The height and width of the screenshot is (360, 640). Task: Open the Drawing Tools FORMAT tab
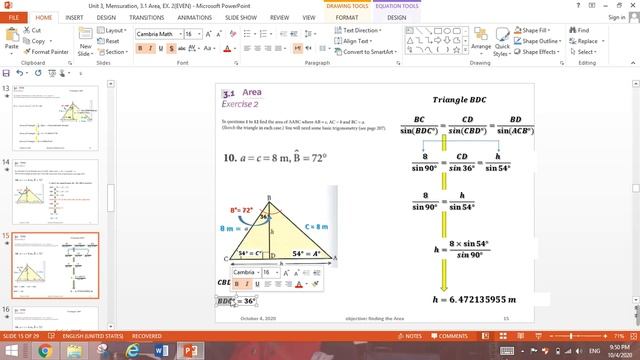(347, 18)
